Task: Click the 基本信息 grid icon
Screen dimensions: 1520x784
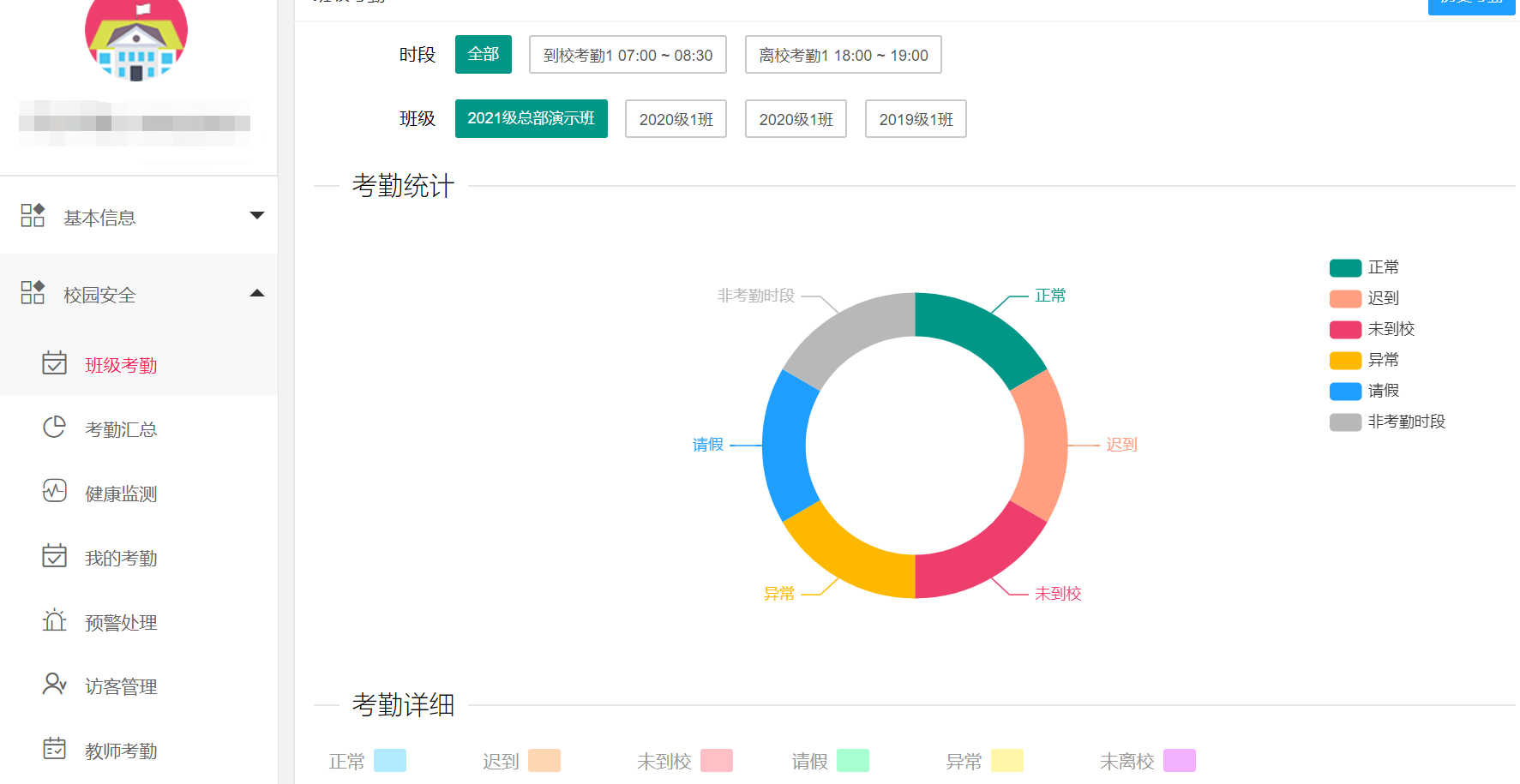Action: pyautogui.click(x=33, y=216)
